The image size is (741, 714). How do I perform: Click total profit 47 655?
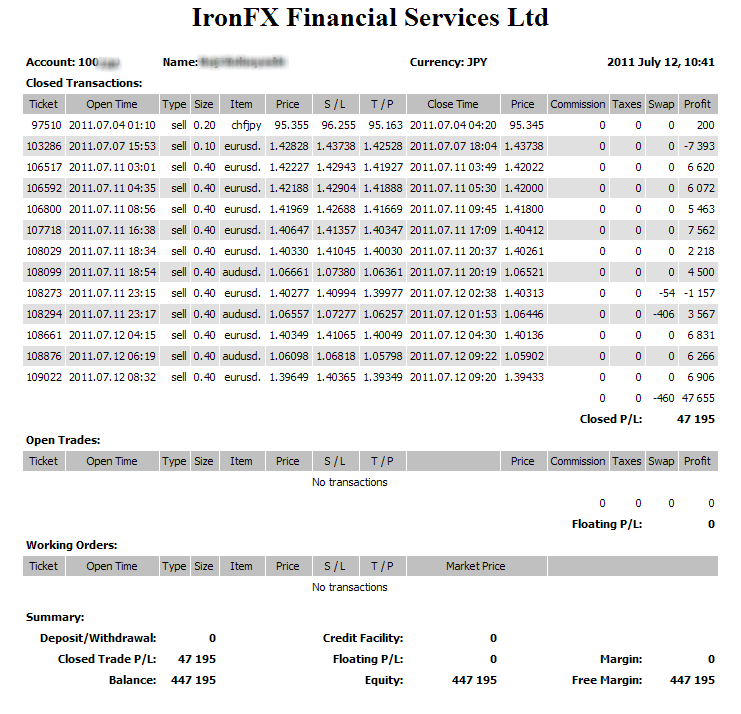click(x=698, y=398)
